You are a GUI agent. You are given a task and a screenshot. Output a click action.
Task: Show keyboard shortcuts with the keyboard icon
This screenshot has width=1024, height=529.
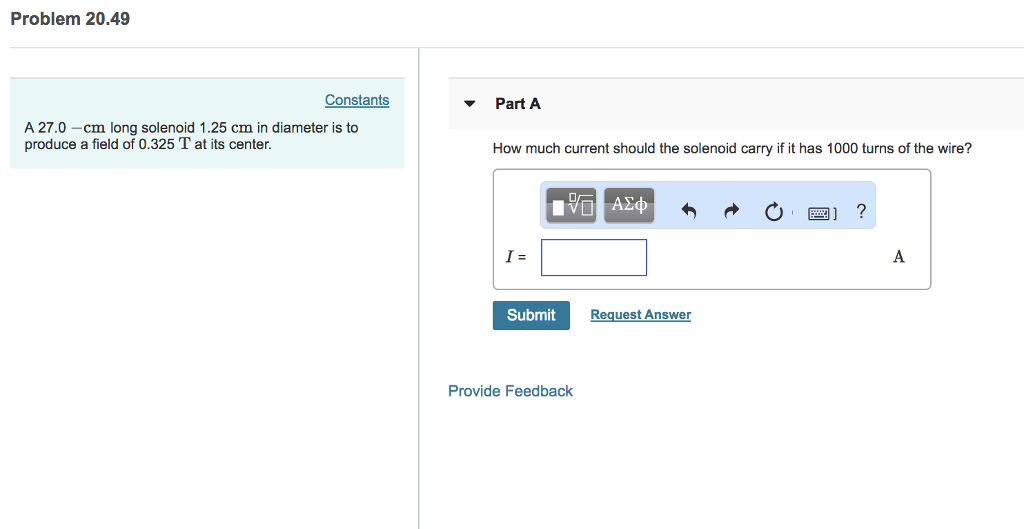[820, 213]
